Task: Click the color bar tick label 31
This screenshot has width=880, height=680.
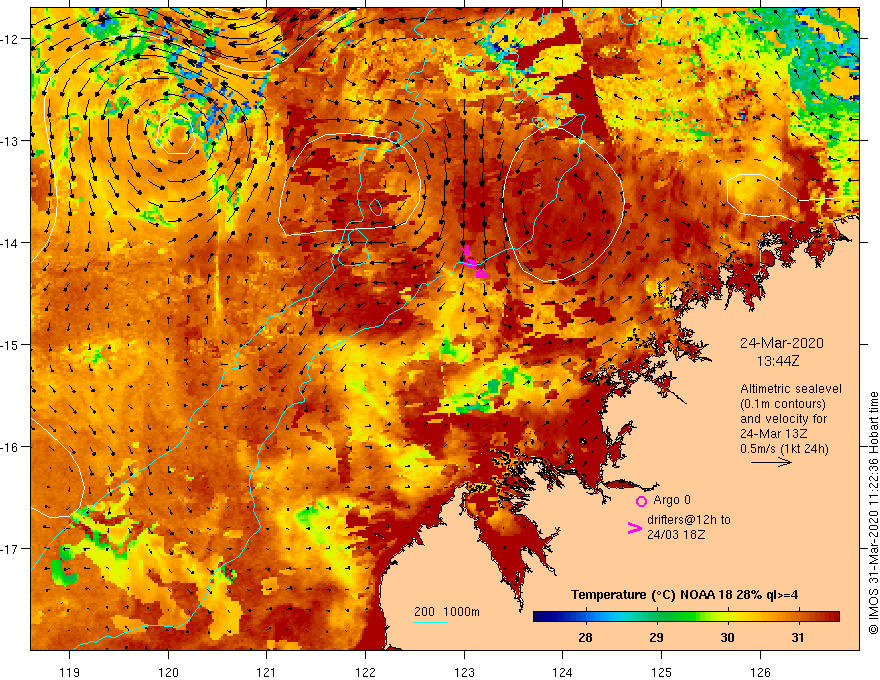Action: pyautogui.click(x=798, y=637)
